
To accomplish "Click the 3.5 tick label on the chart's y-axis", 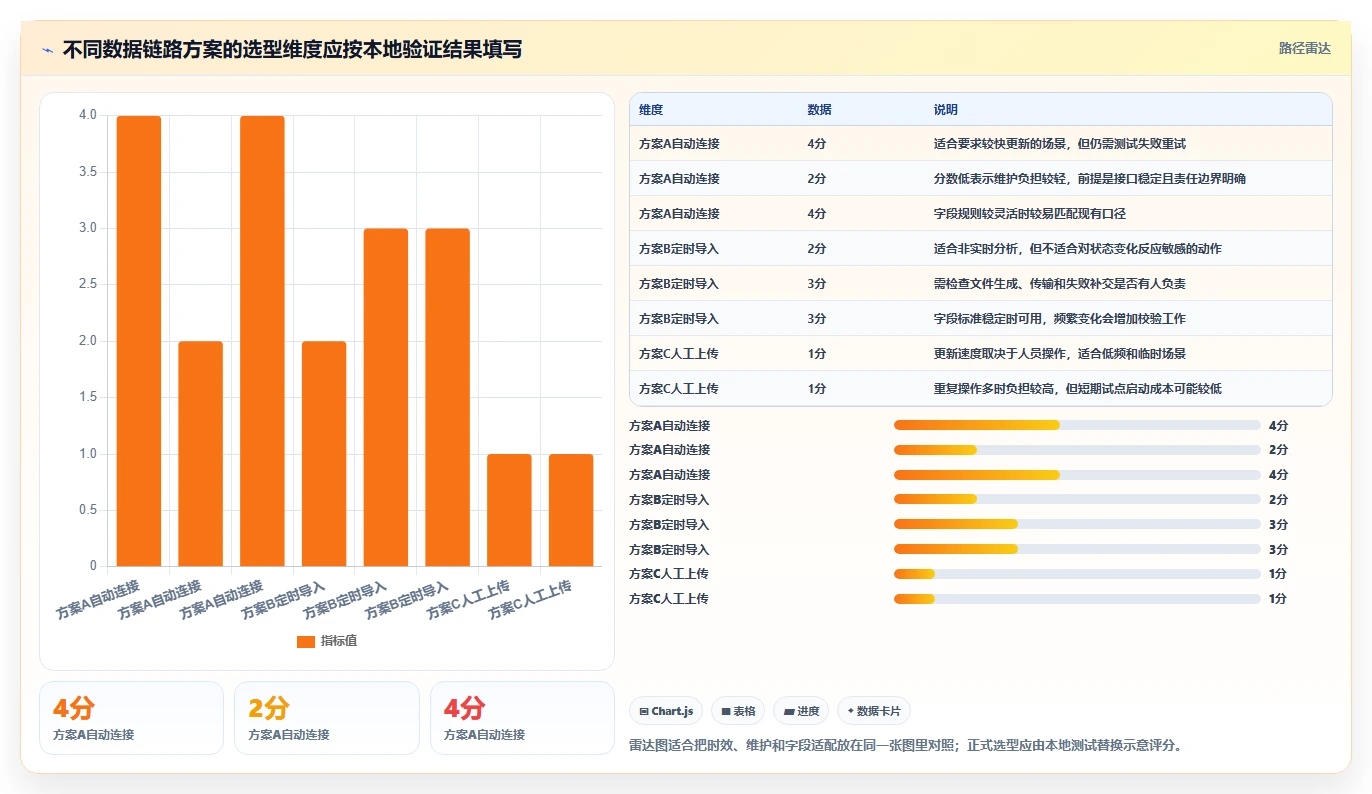I will 88,172.
